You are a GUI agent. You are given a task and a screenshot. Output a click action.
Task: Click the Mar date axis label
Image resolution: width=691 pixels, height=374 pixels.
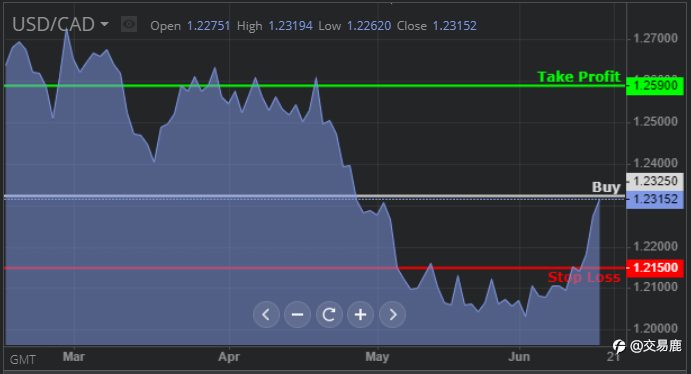(74, 356)
